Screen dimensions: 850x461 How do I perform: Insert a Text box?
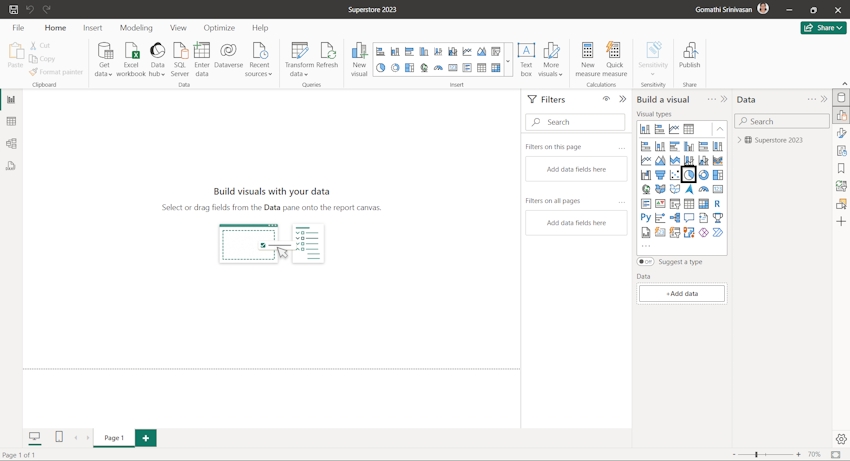point(526,52)
